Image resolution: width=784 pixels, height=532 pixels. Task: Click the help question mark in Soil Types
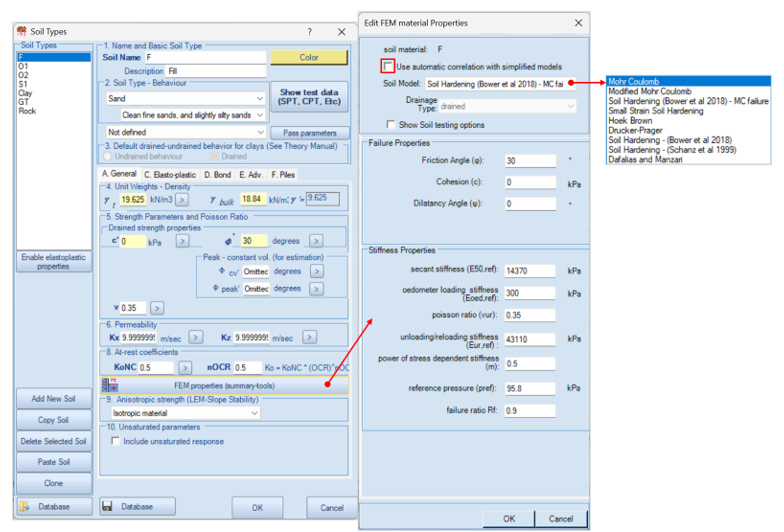310,32
